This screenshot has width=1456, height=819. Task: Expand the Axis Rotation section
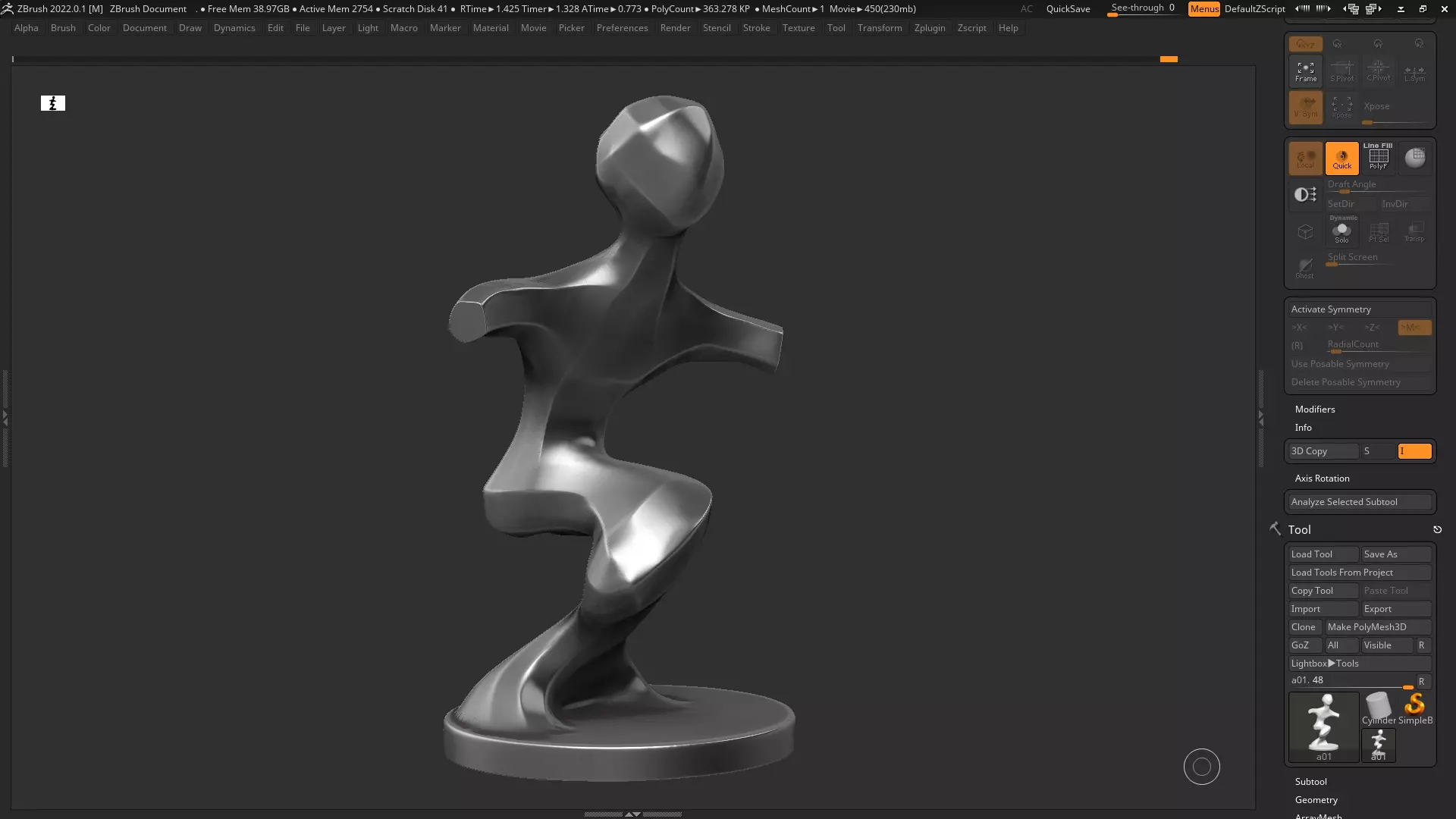(x=1322, y=479)
